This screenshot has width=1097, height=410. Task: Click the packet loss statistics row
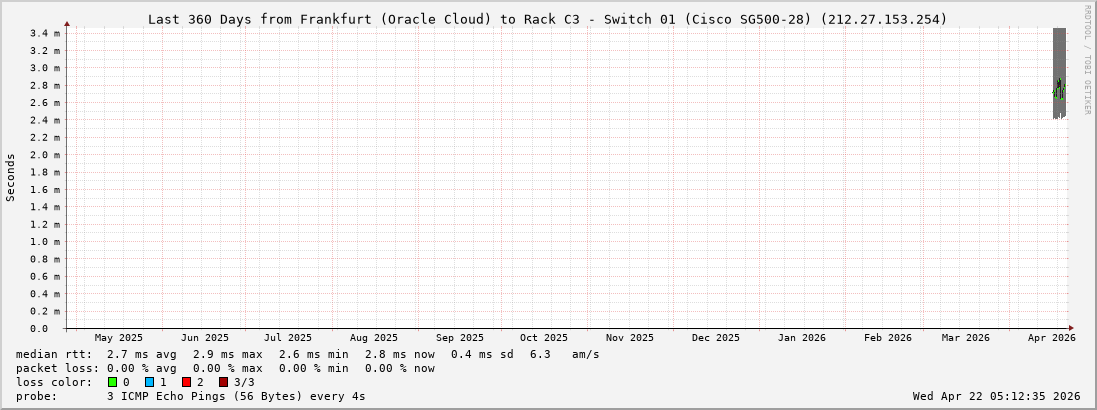tap(225, 368)
